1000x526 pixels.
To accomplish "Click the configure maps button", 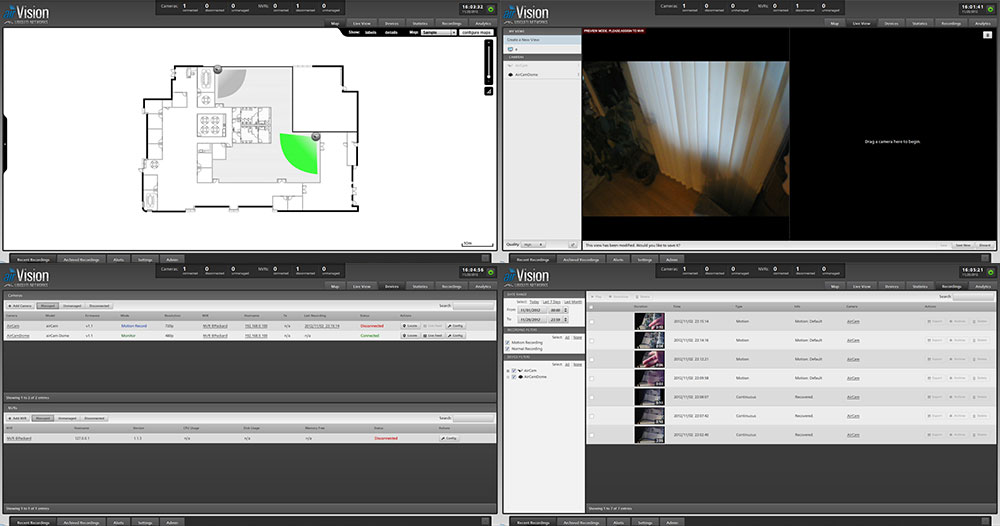I will click(x=476, y=32).
